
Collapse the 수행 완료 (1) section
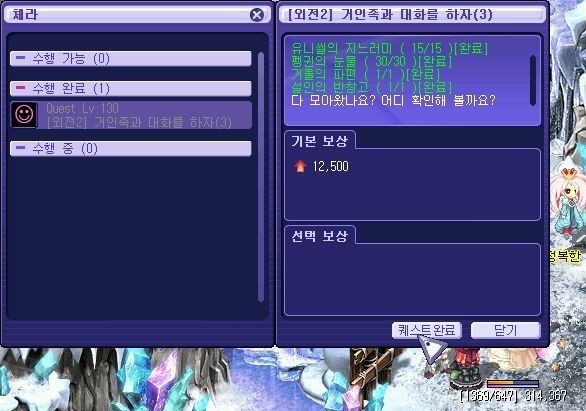130,89
